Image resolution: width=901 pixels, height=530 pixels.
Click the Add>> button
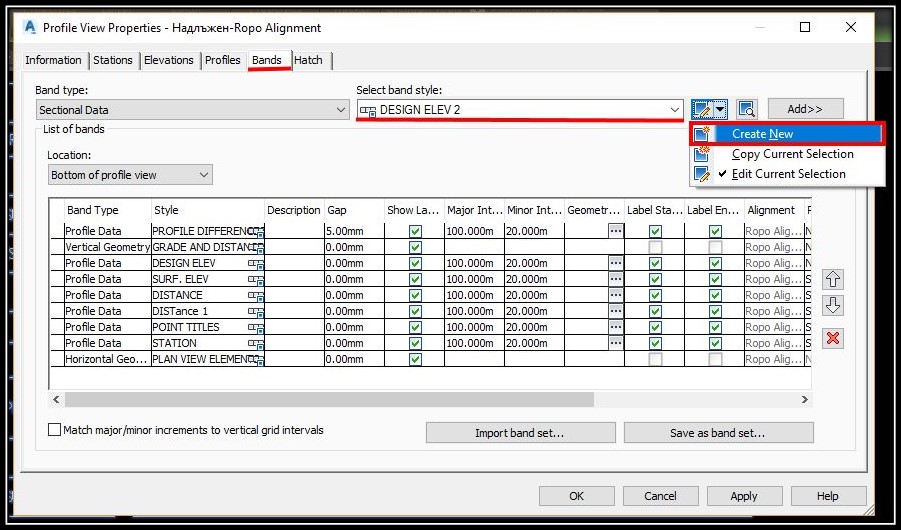click(806, 109)
